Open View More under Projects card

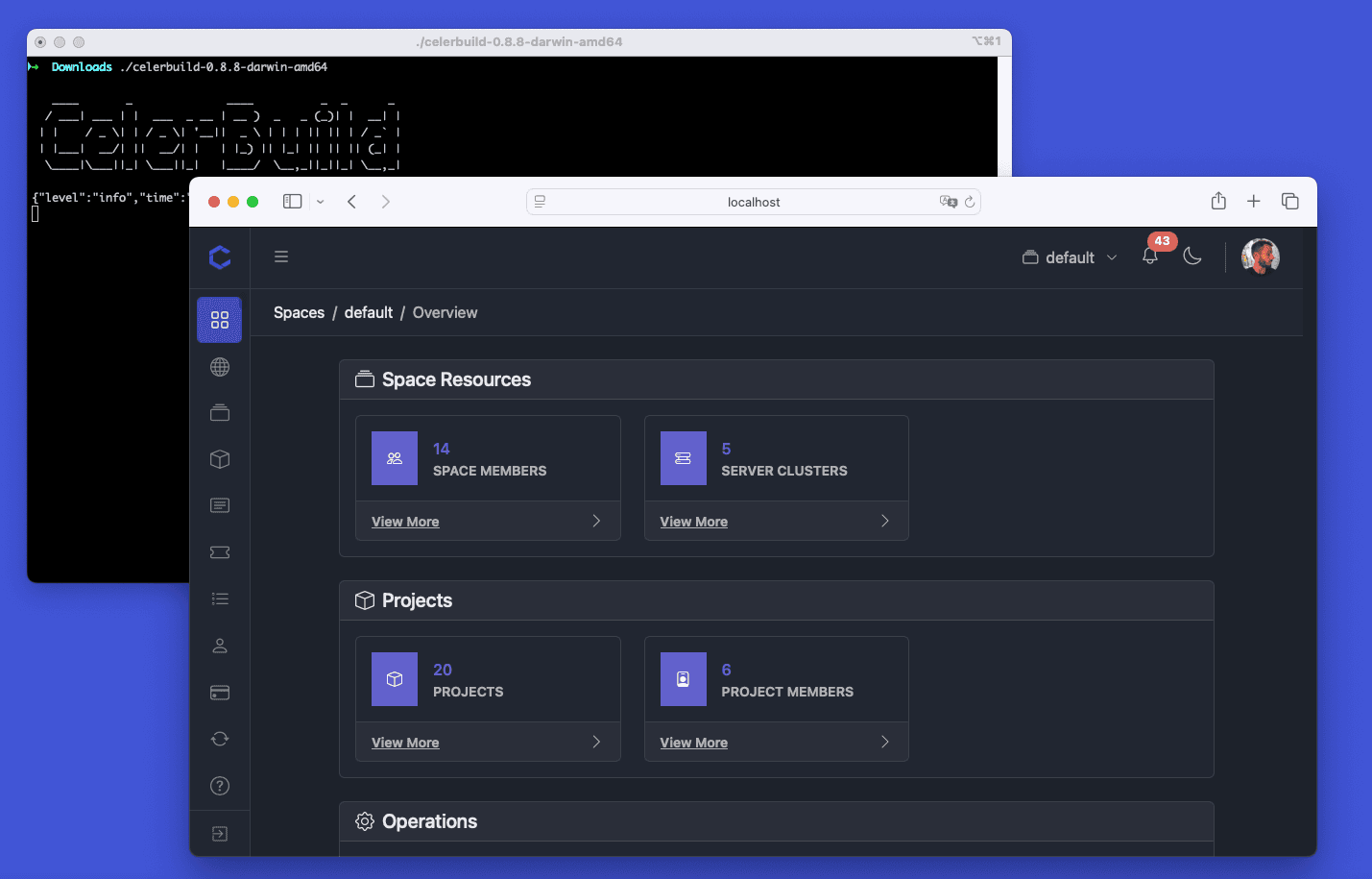click(x=405, y=743)
